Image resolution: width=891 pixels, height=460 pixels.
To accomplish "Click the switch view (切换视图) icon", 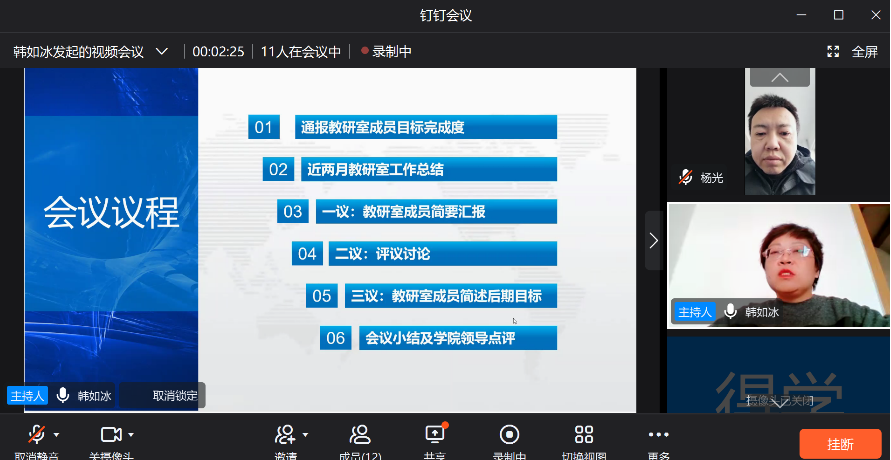I will tap(584, 435).
